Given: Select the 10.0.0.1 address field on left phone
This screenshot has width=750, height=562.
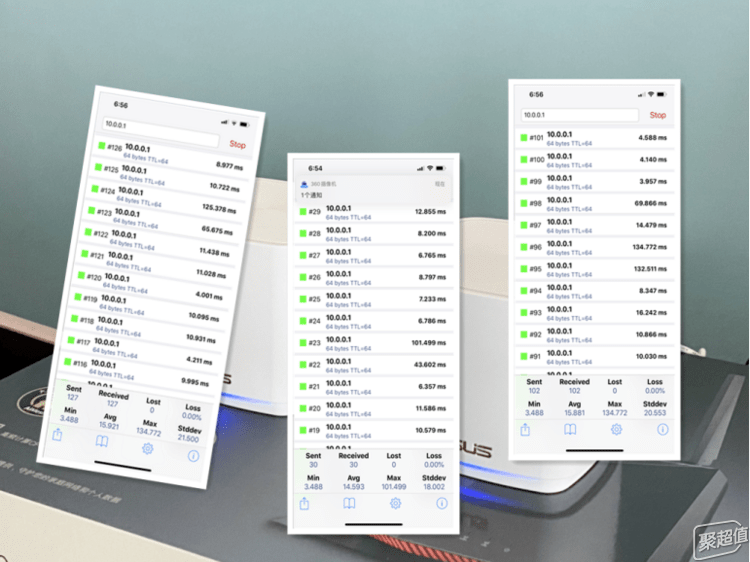Looking at the screenshot, I should (160, 132).
